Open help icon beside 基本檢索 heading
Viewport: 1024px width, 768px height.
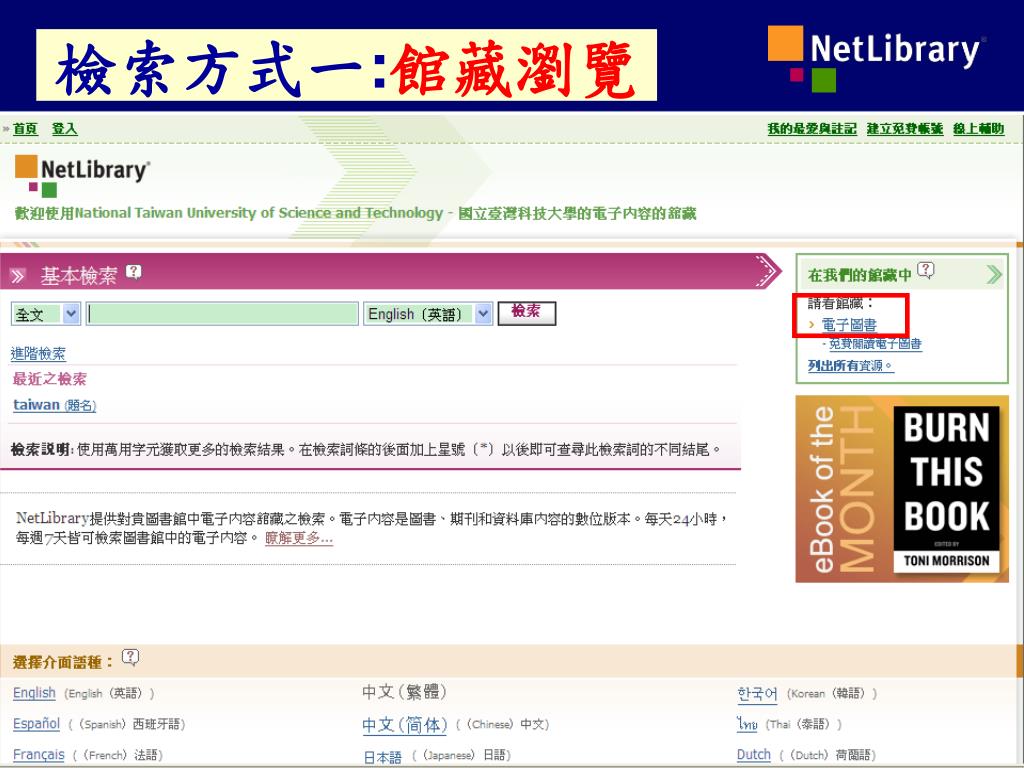click(134, 272)
